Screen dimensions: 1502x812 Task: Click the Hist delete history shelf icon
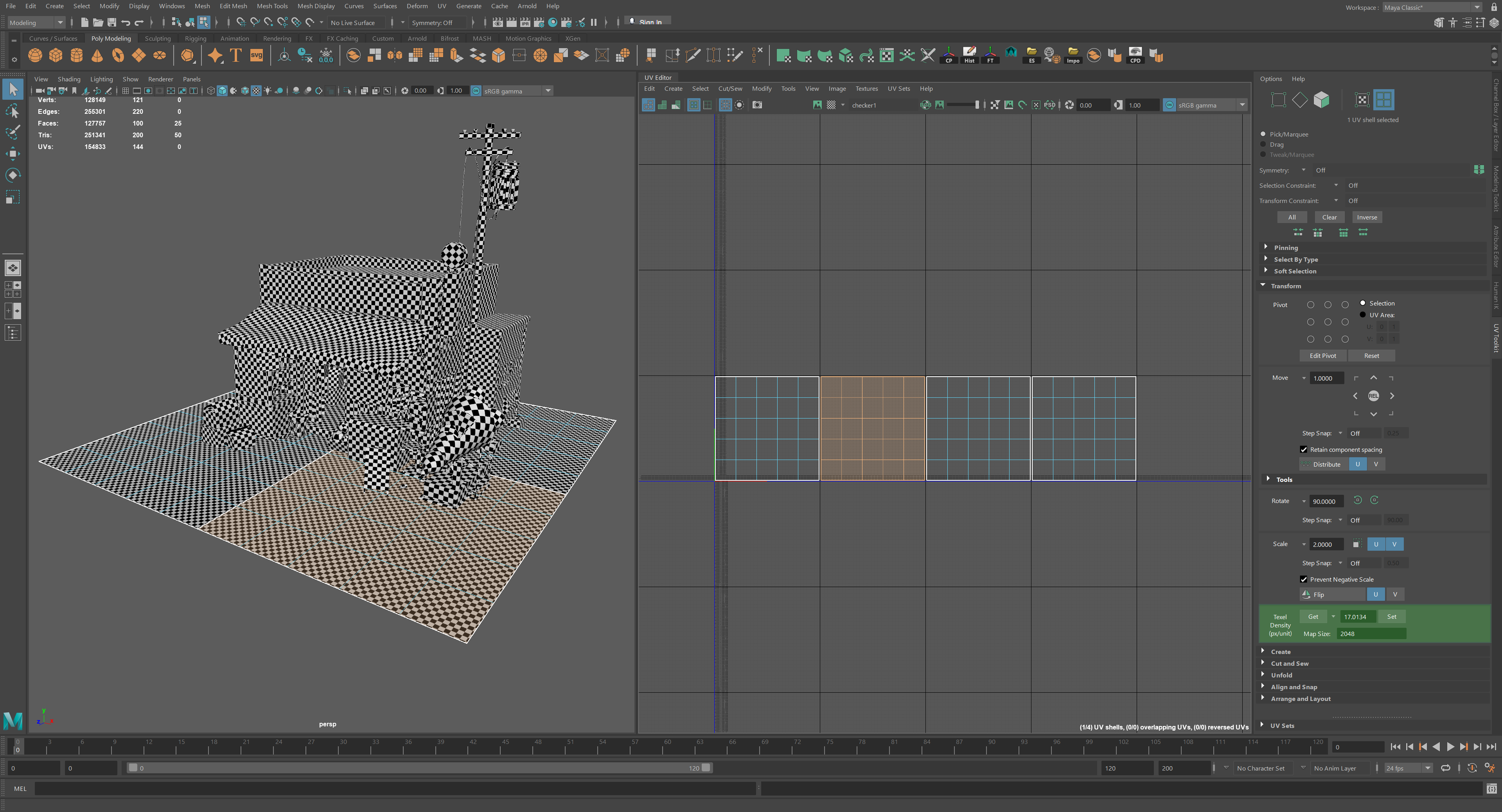click(x=969, y=56)
